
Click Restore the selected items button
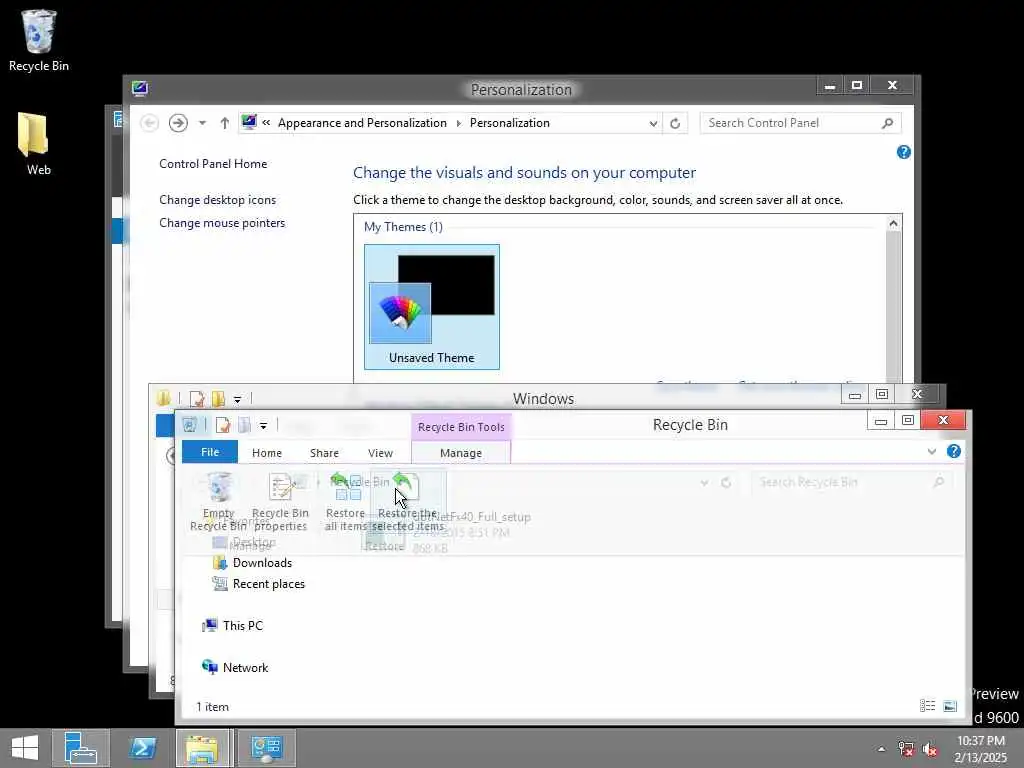(408, 502)
